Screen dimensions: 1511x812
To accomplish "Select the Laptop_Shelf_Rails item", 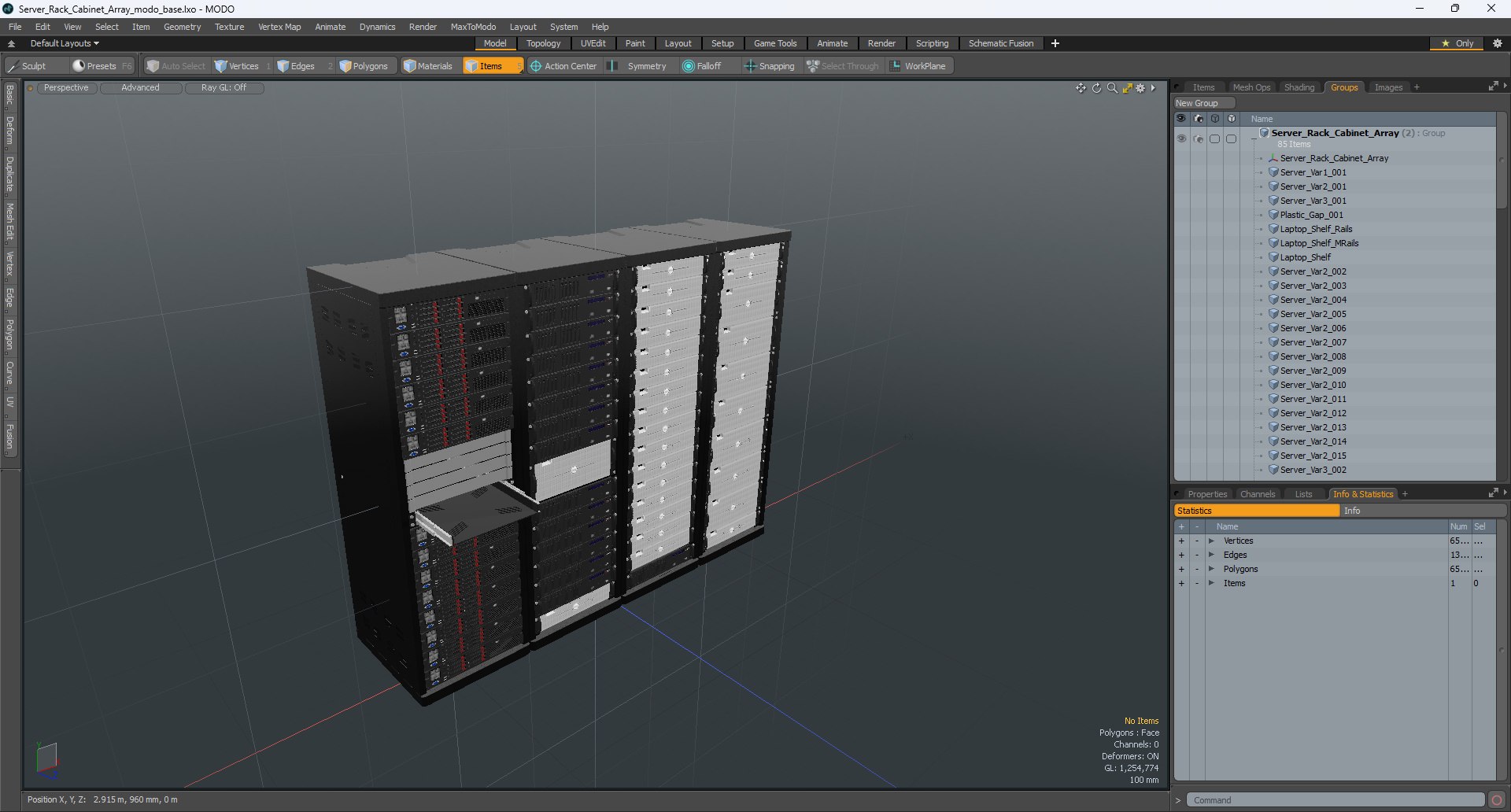I will pyautogui.click(x=1316, y=229).
